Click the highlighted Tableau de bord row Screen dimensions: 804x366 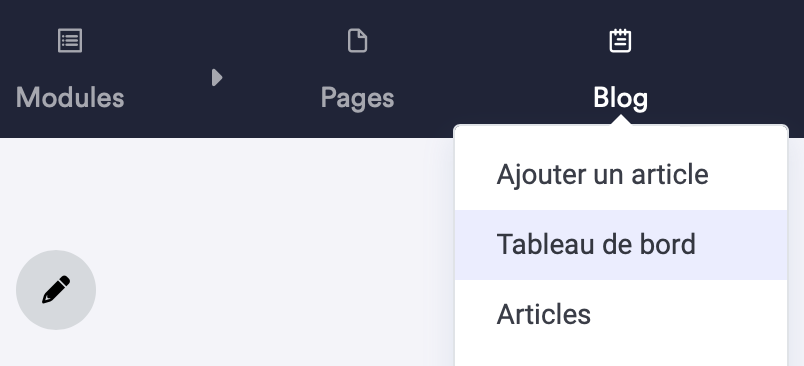coord(621,245)
